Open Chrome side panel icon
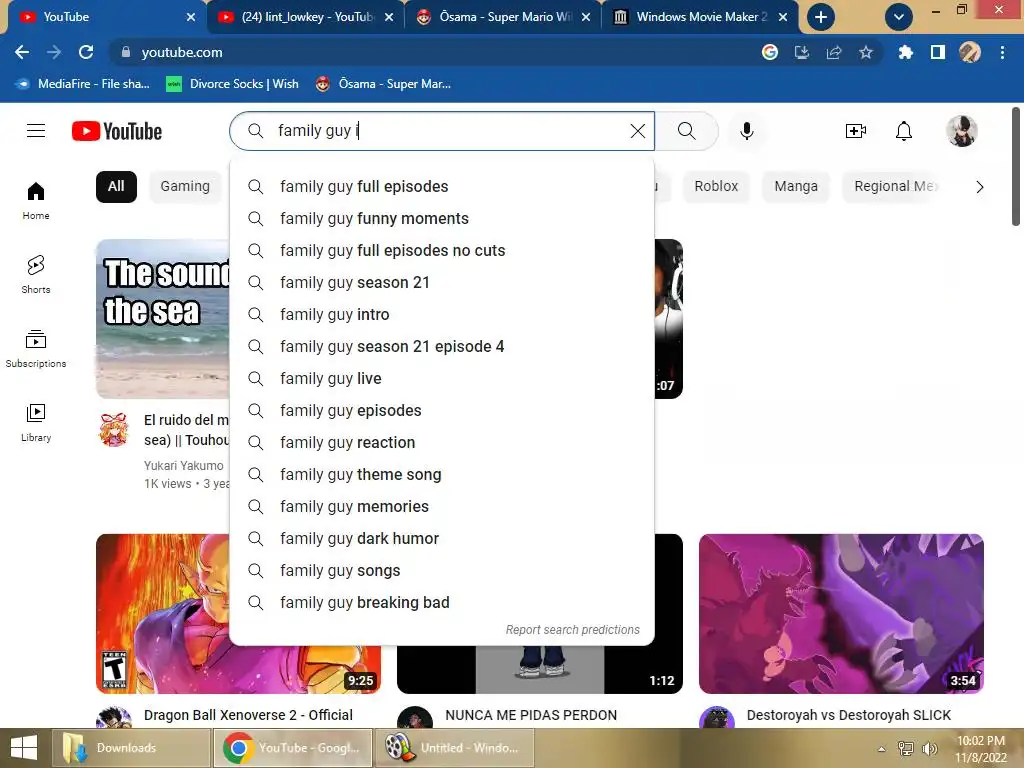 pos(938,52)
